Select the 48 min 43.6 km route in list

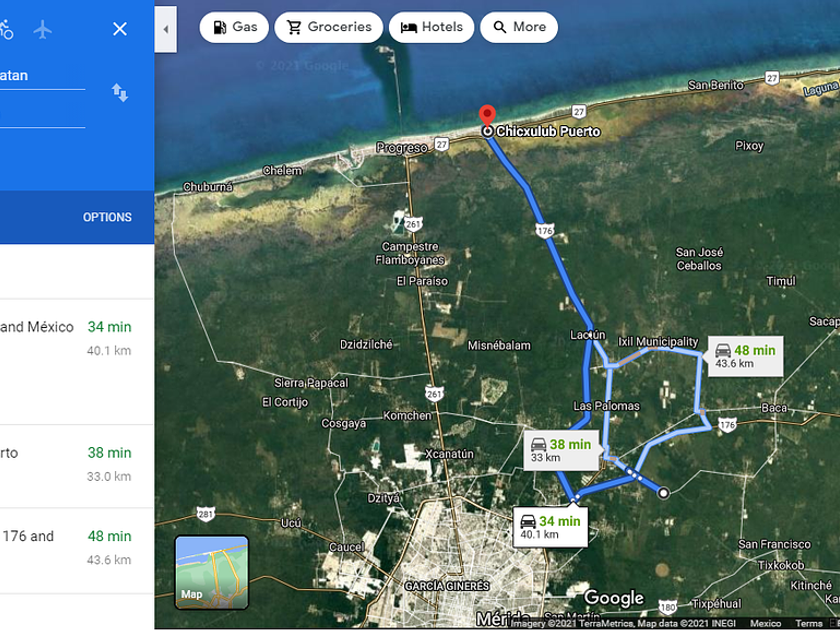(77, 550)
